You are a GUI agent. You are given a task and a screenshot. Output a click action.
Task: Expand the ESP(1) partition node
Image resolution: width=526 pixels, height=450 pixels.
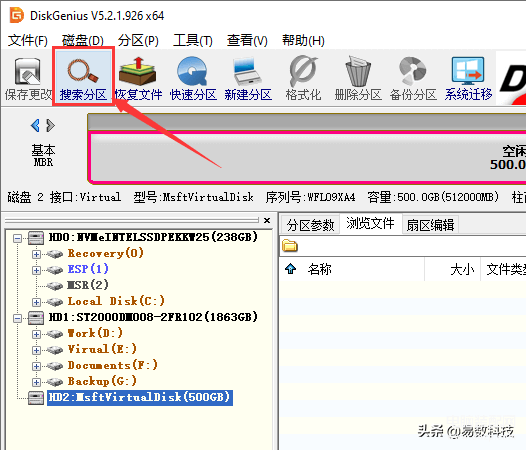click(x=36, y=270)
